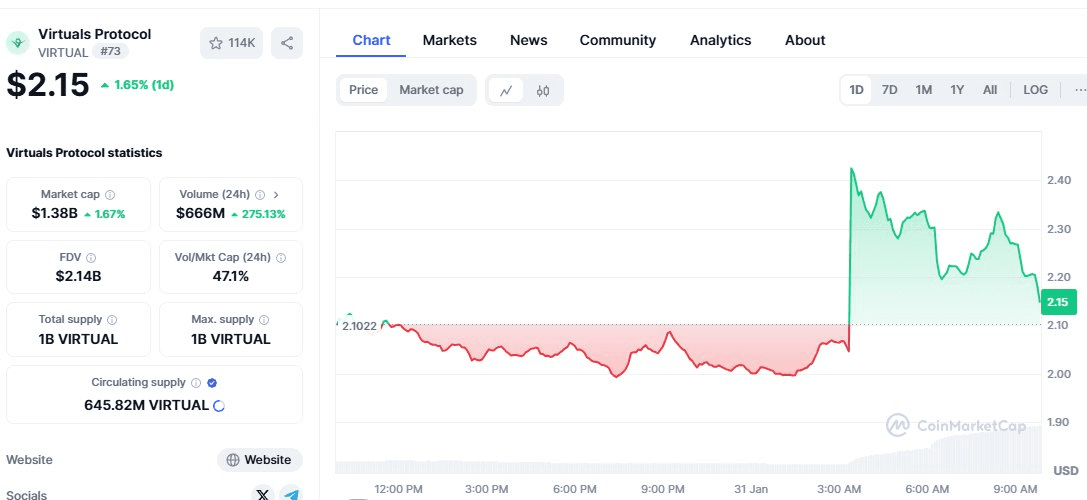Image resolution: width=1087 pixels, height=500 pixels.
Task: Open the Chart tab
Action: click(x=372, y=40)
